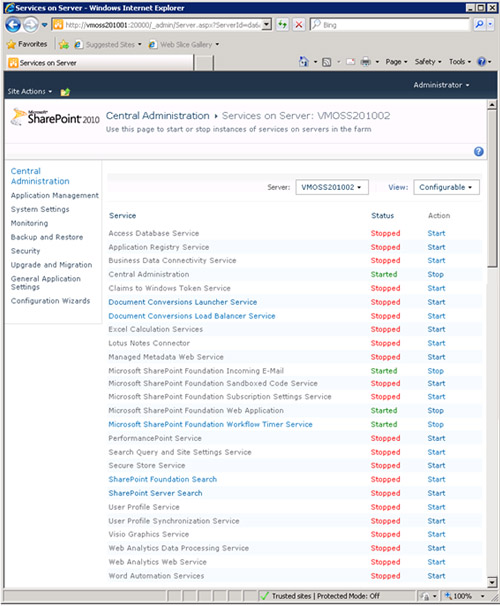500x606 pixels.
Task: Click the SharePoint 2010 logo
Action: (55, 117)
